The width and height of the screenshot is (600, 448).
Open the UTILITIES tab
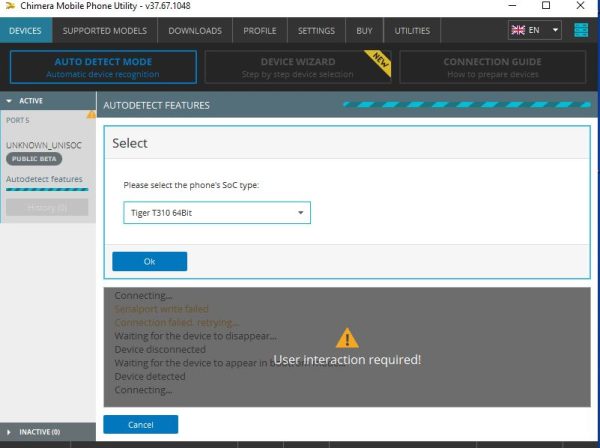coord(412,31)
